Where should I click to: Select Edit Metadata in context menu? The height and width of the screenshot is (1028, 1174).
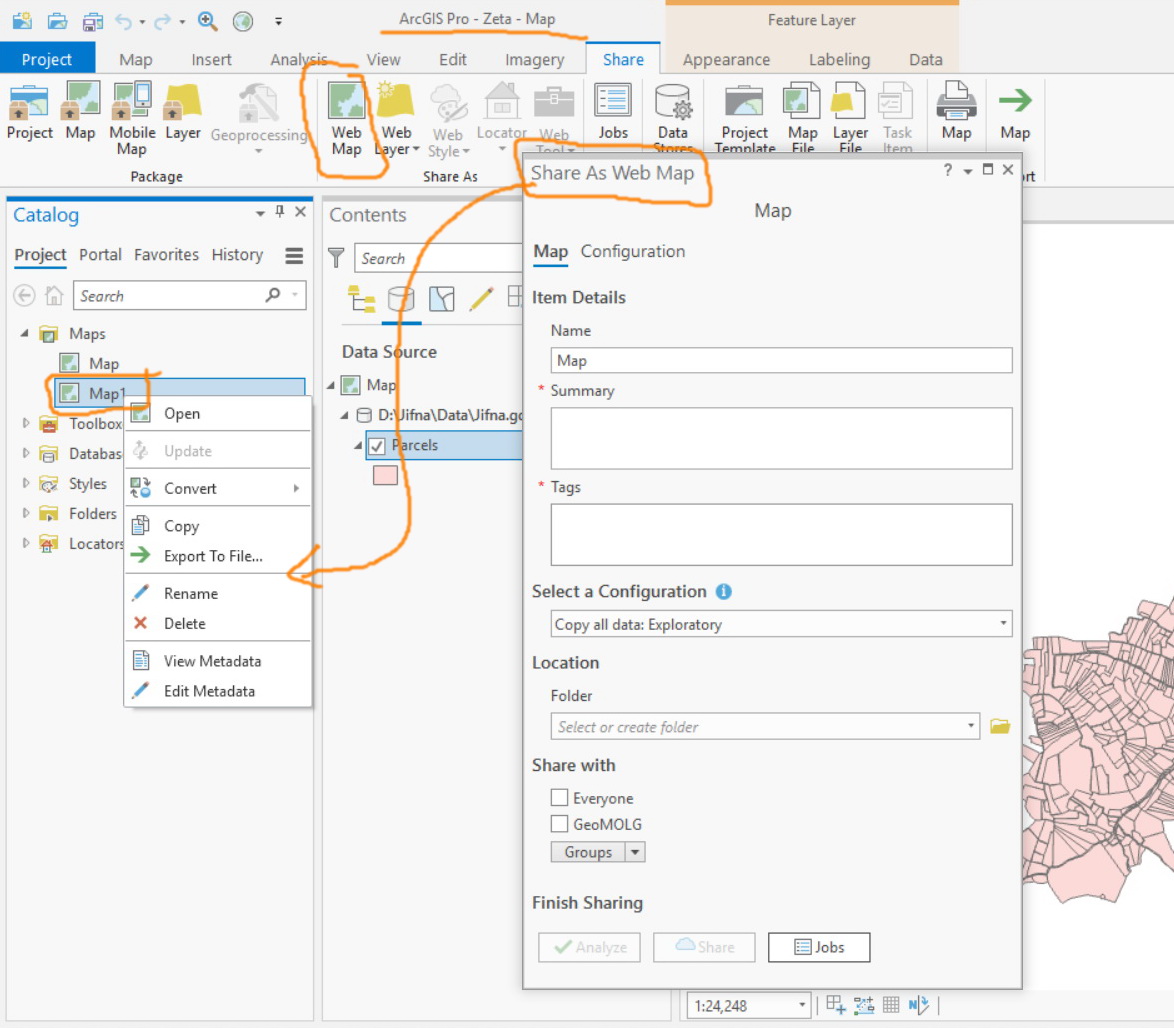[x=218, y=691]
